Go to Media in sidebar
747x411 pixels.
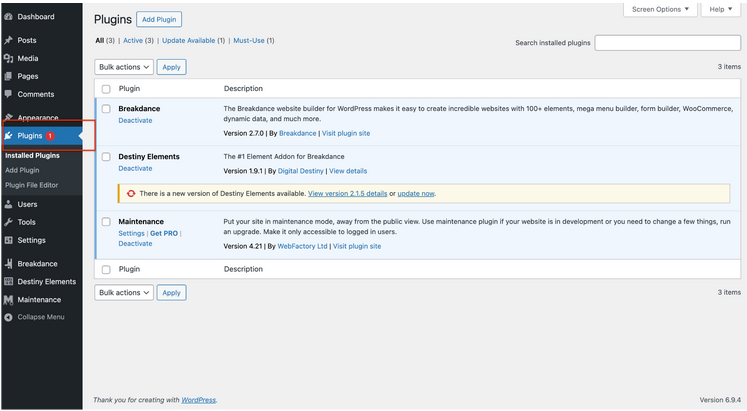tap(28, 58)
